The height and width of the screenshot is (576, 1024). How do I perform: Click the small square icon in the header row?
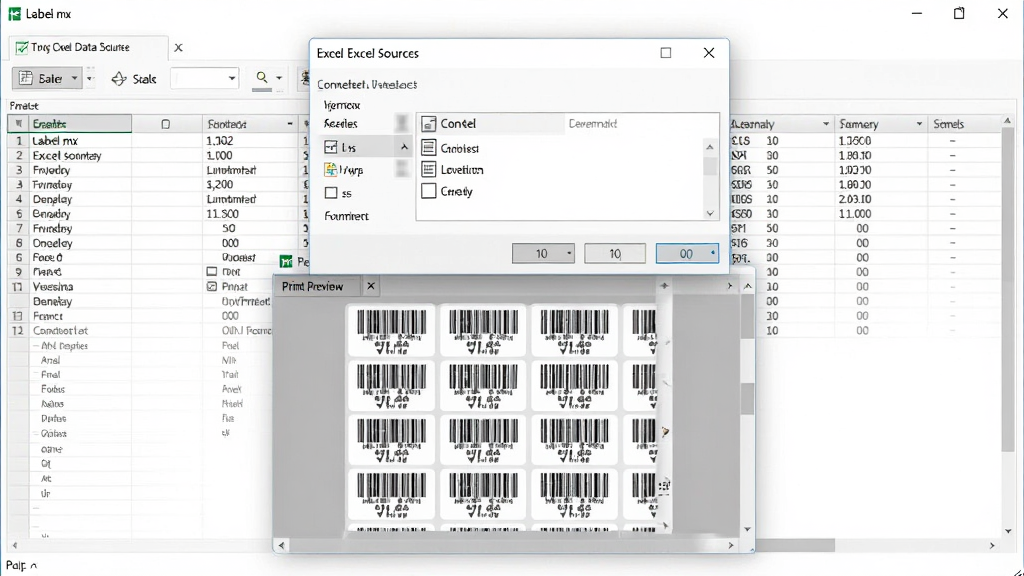coord(166,124)
